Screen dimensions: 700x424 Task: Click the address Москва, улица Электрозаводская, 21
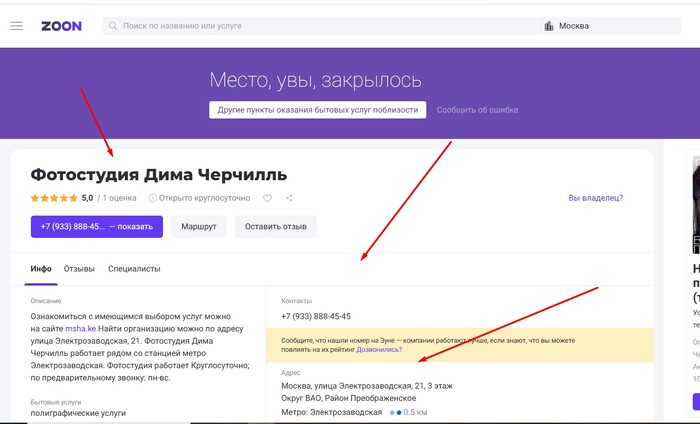pyautogui.click(x=367, y=386)
